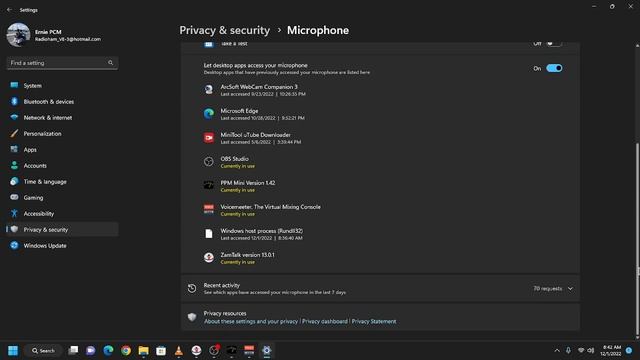Click Windows host process (Rundll32) text

[262, 231]
